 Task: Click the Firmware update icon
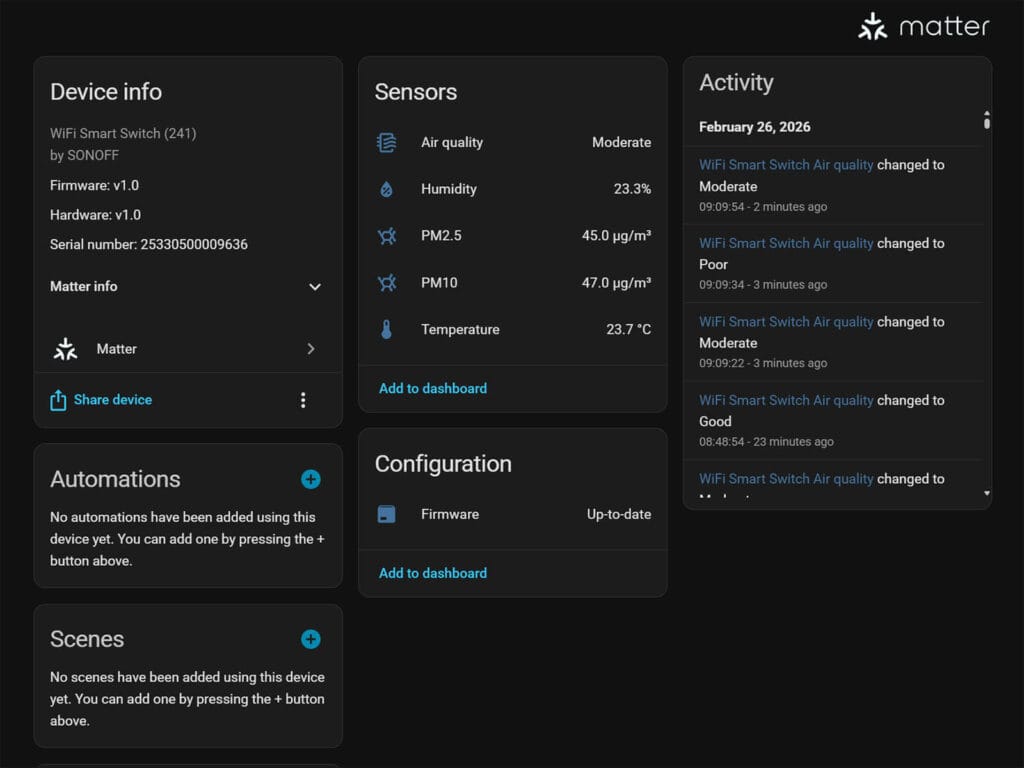click(386, 514)
